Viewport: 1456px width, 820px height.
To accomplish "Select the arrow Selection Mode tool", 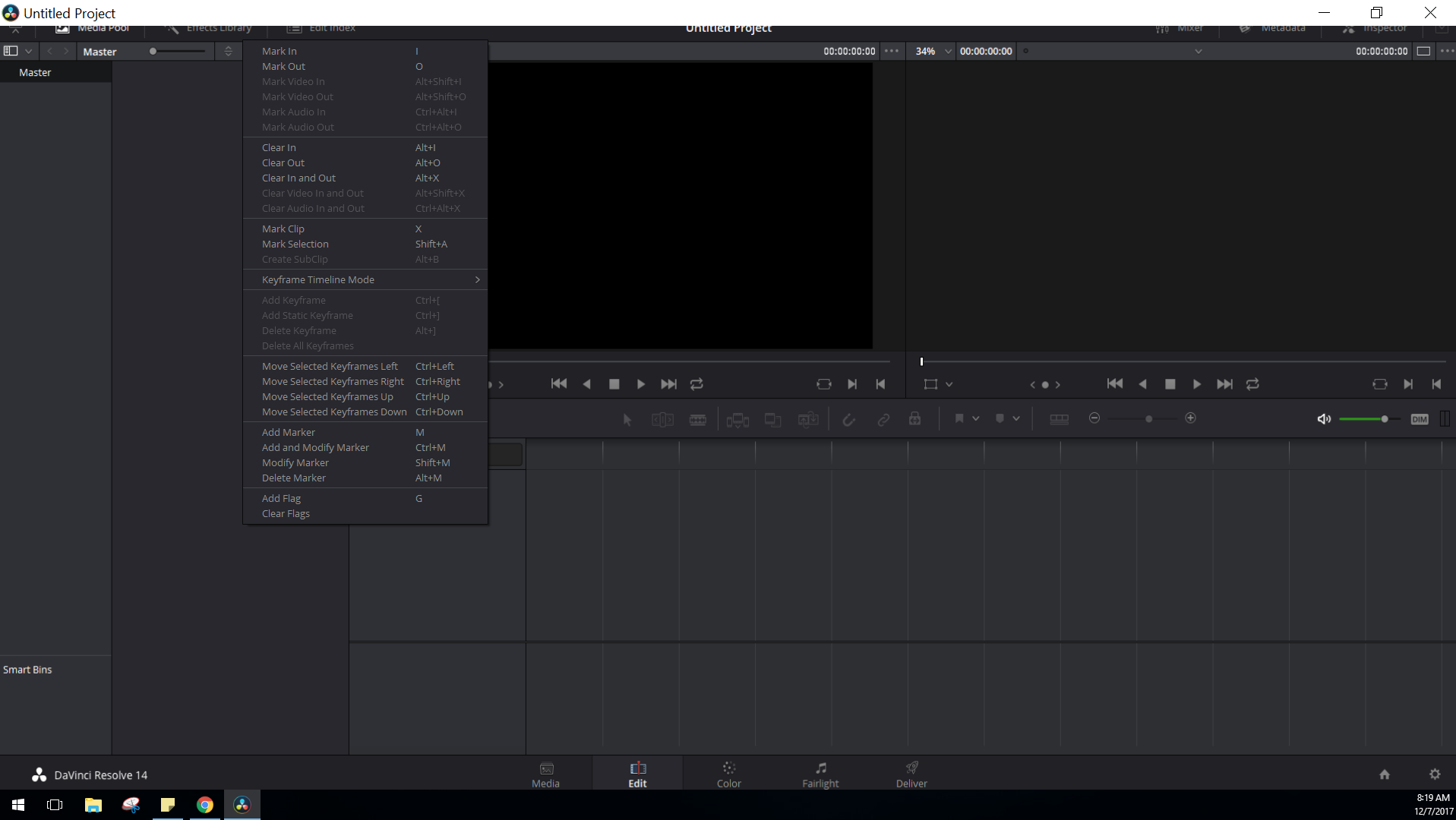I will click(x=627, y=419).
